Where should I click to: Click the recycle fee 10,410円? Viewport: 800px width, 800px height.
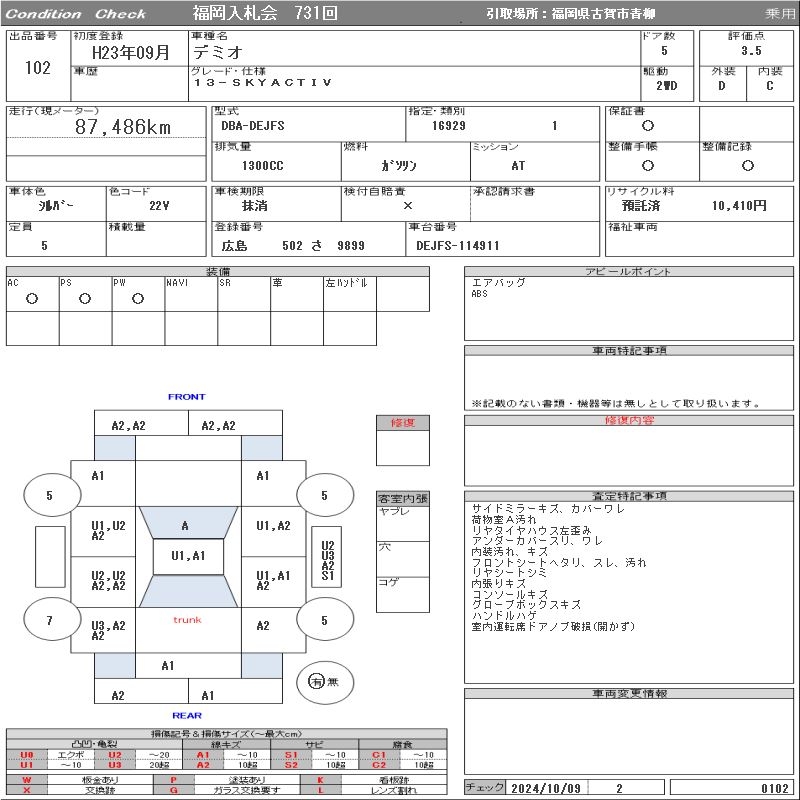739,206
